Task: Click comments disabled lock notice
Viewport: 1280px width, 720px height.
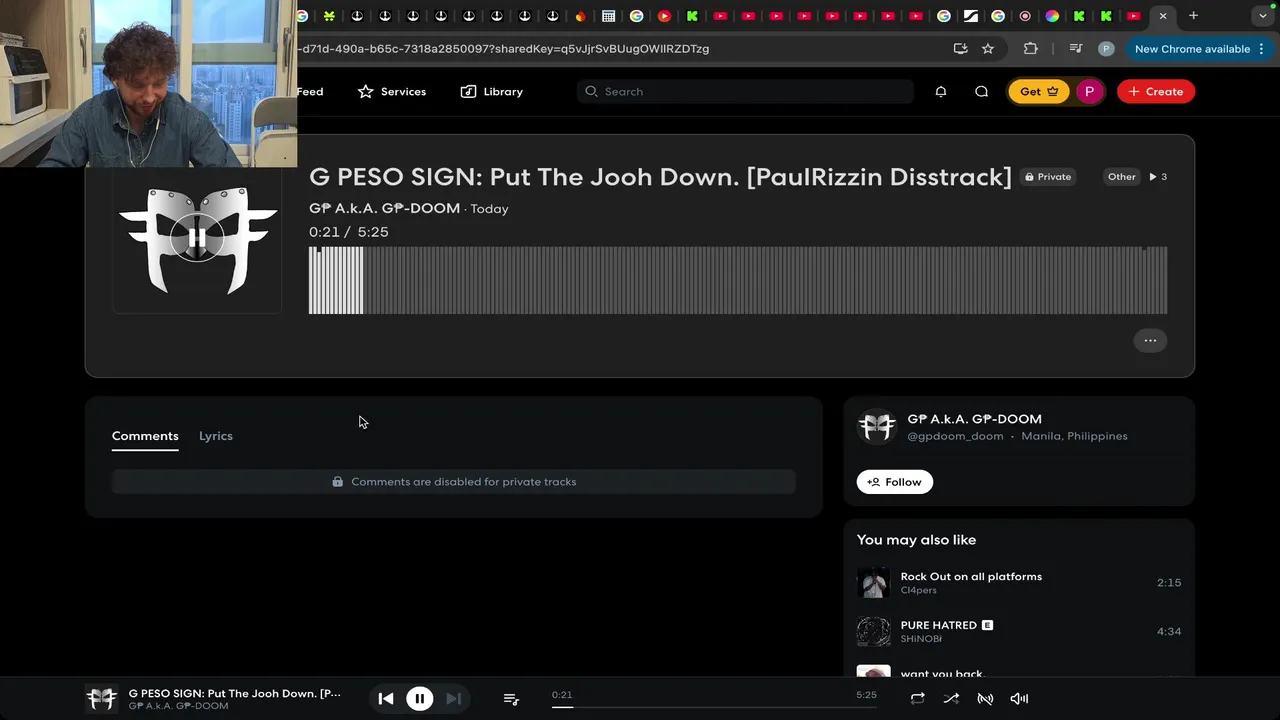Action: point(454,482)
